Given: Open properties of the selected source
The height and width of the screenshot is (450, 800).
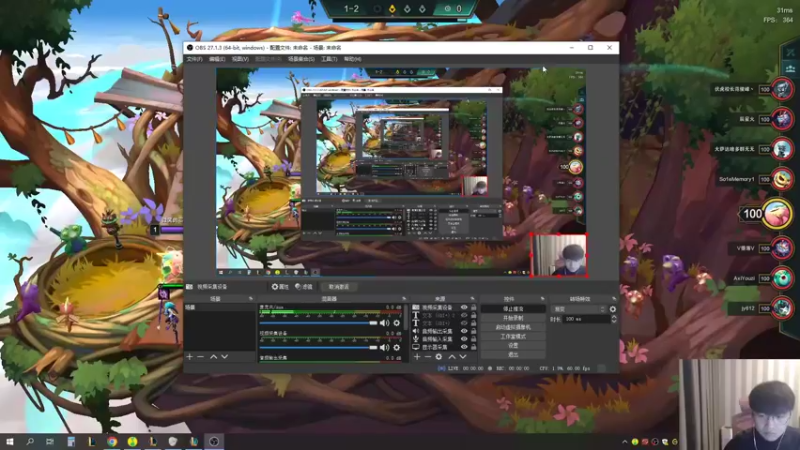Looking at the screenshot, I should (280, 287).
